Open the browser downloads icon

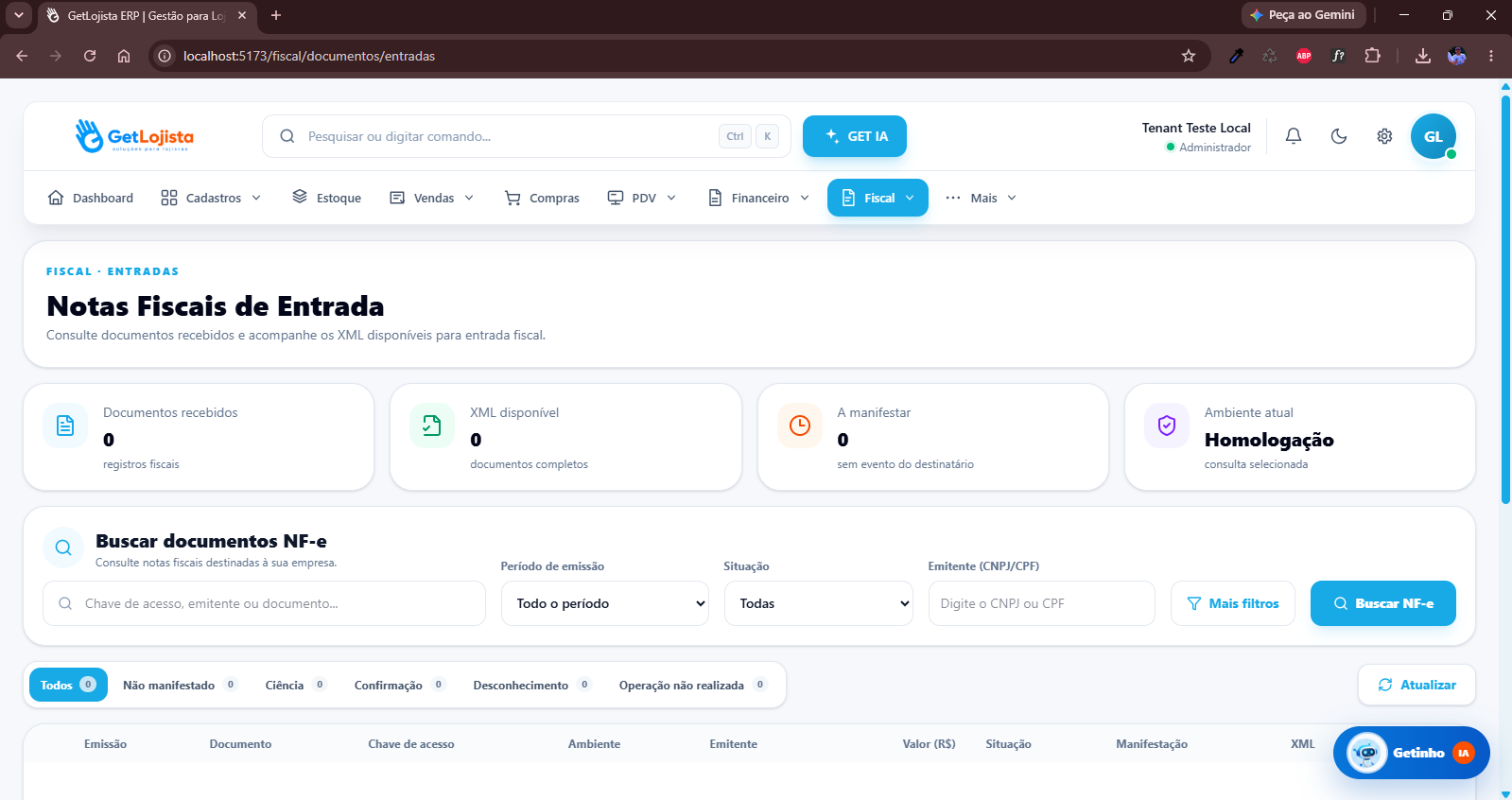click(x=1422, y=56)
